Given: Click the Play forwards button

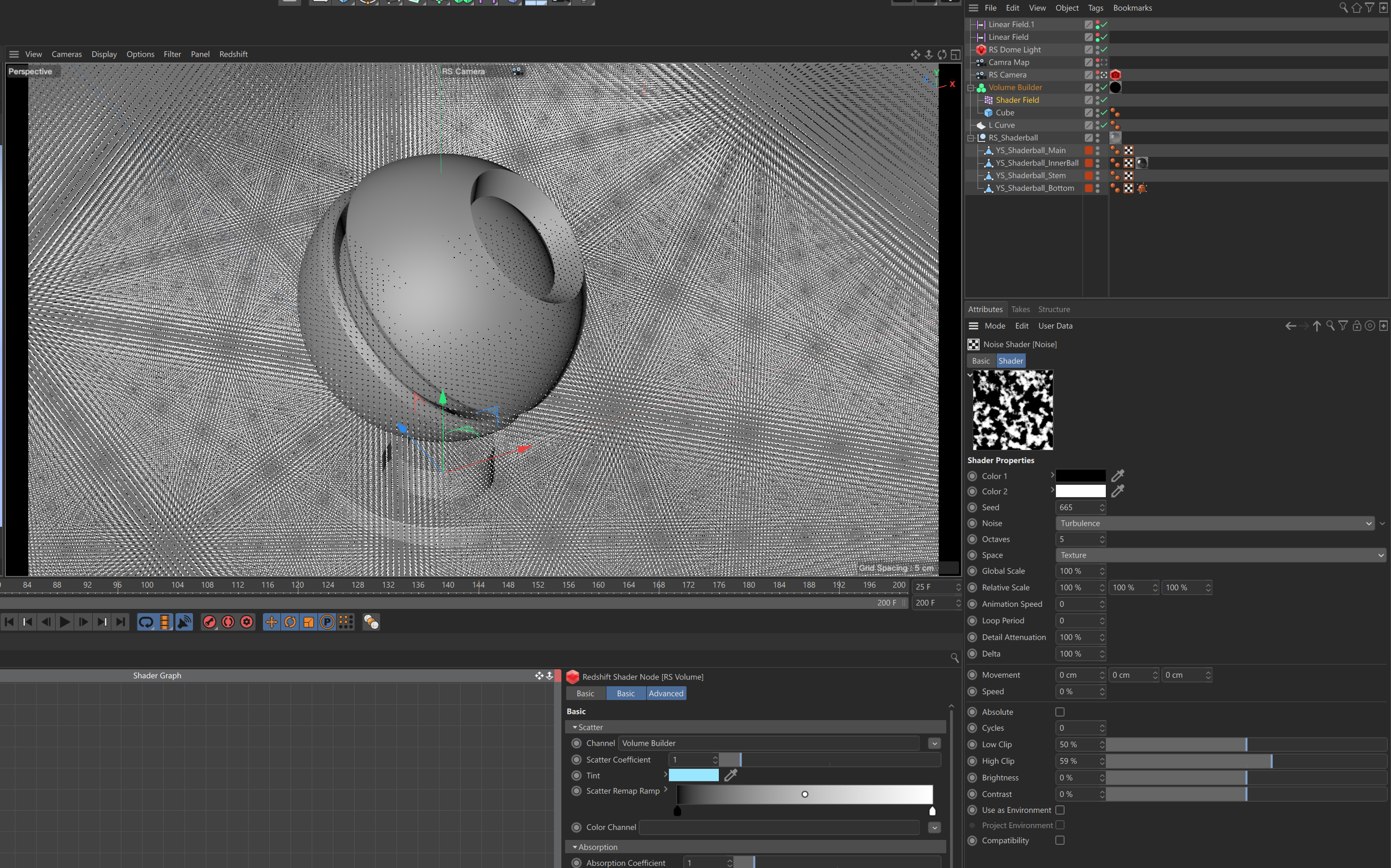Looking at the screenshot, I should click(65, 622).
